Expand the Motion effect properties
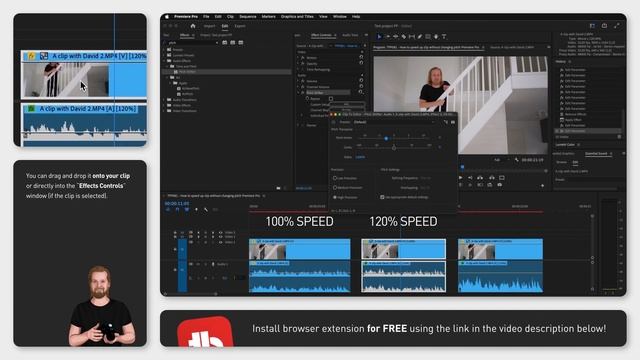The width and height of the screenshot is (640, 360). click(x=298, y=58)
